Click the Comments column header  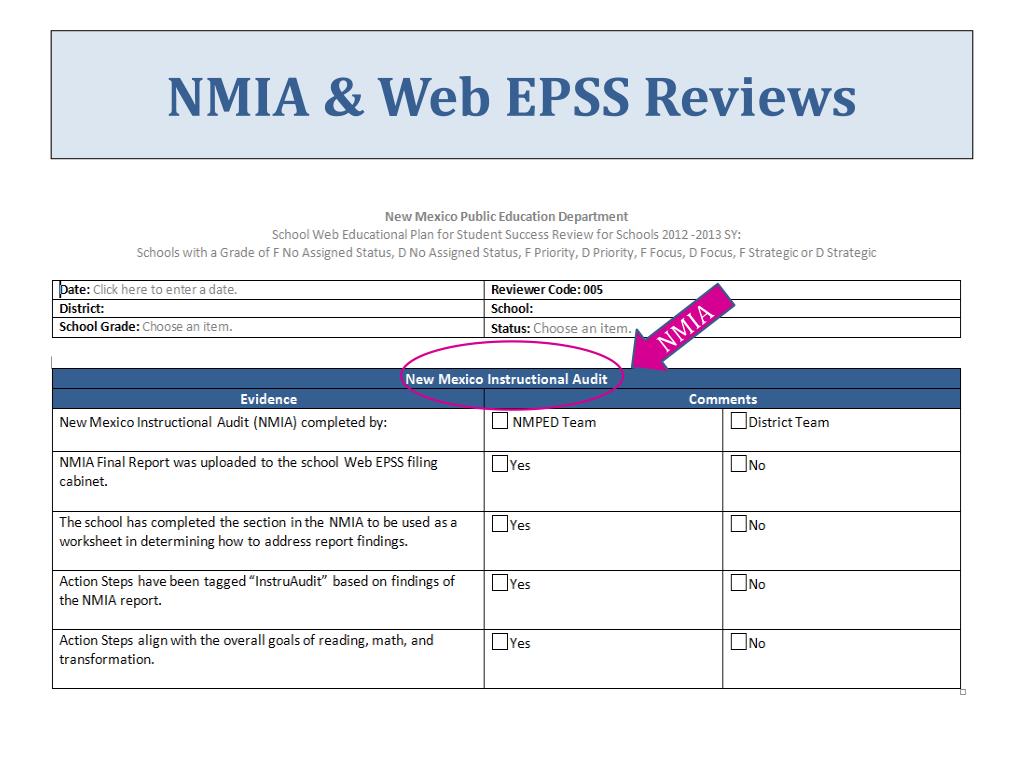coord(722,399)
